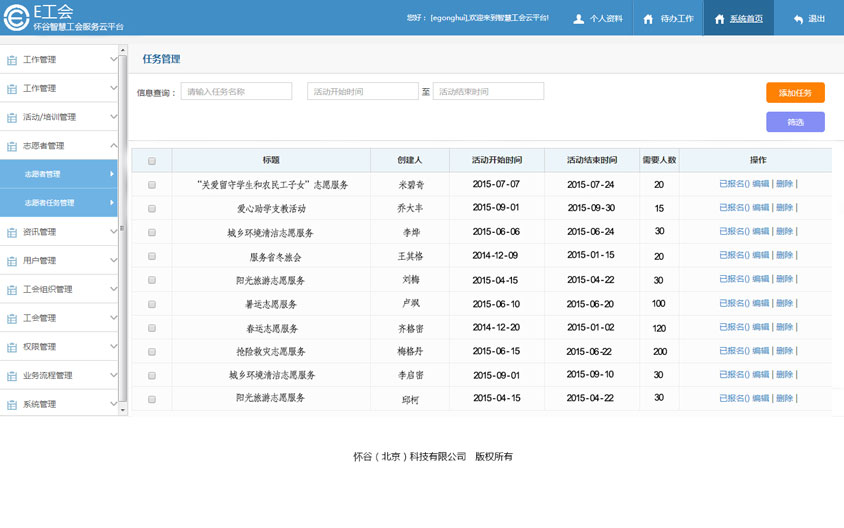Viewport: 844px width, 528px height.
Task: Toggle the select-all checkbox in the table header
Action: tap(152, 160)
